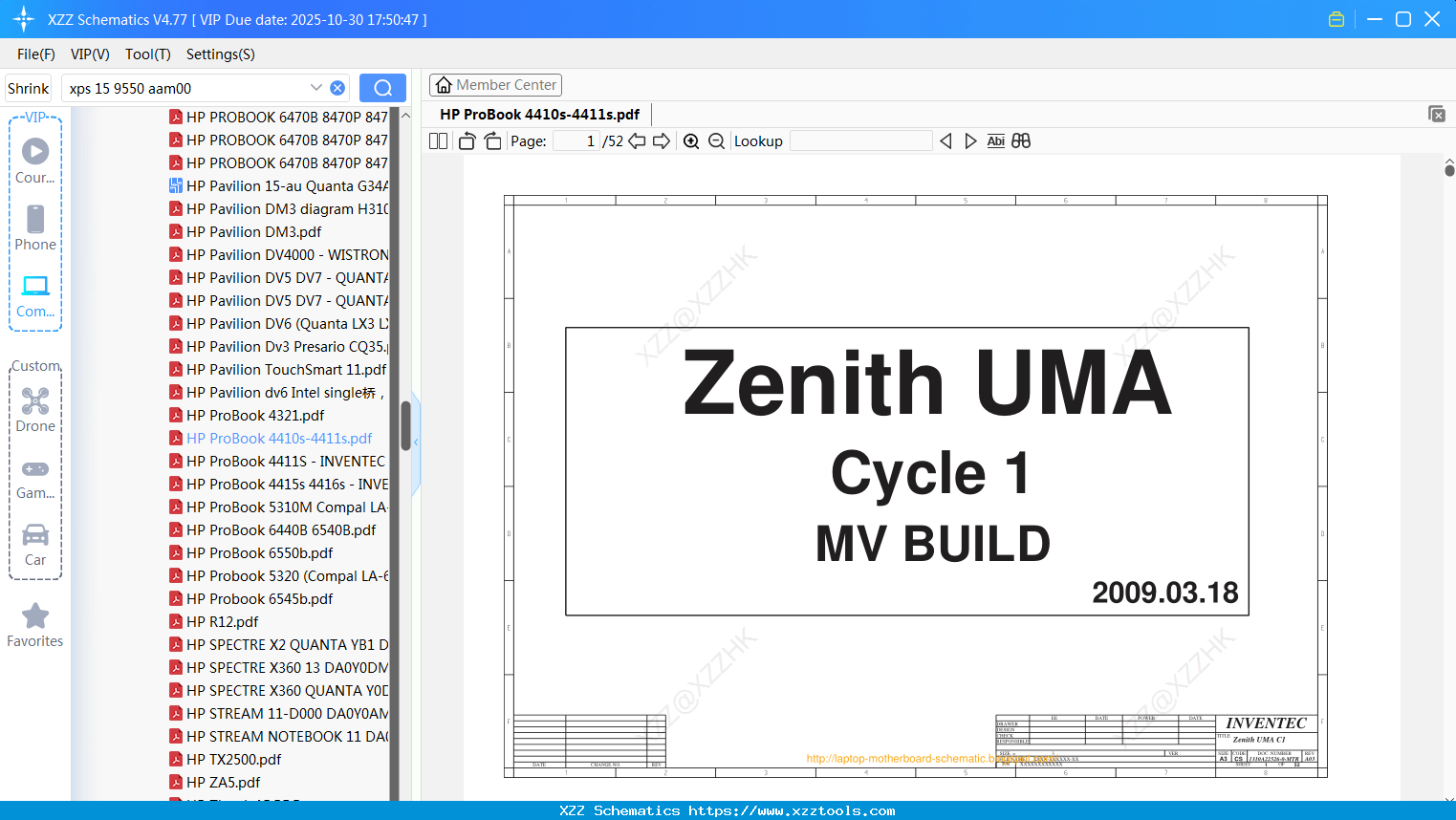Open HP Pavilion TouchSmart 11.pdf
1456x820 pixels.
pyautogui.click(x=277, y=370)
